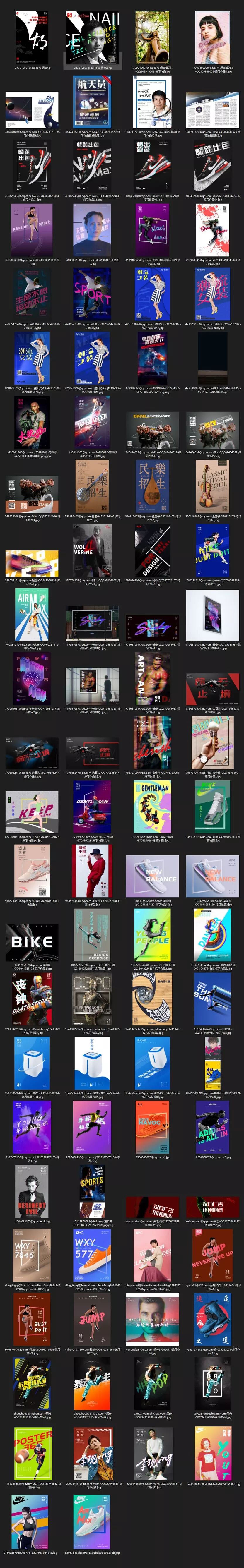Select the rainbow DANCER poster thumbnail
Image resolution: width=244 pixels, height=1568 pixels.
[212, 935]
